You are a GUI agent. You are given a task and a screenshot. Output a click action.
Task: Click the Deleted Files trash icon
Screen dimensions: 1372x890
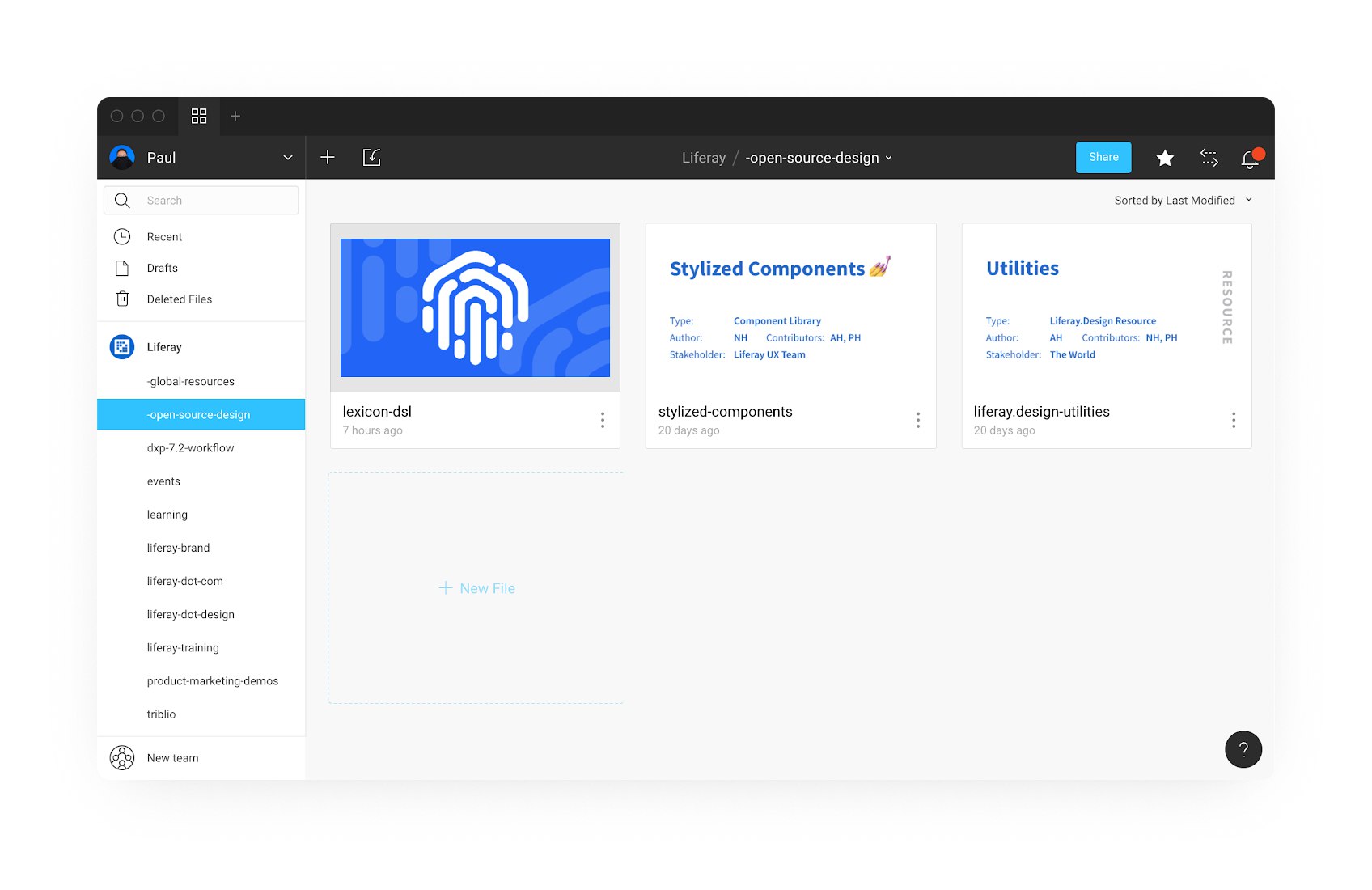tap(122, 299)
